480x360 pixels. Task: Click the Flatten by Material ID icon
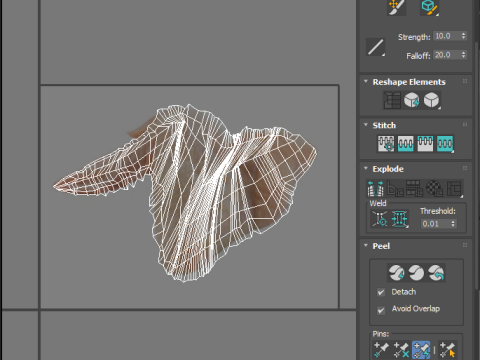coord(435,188)
